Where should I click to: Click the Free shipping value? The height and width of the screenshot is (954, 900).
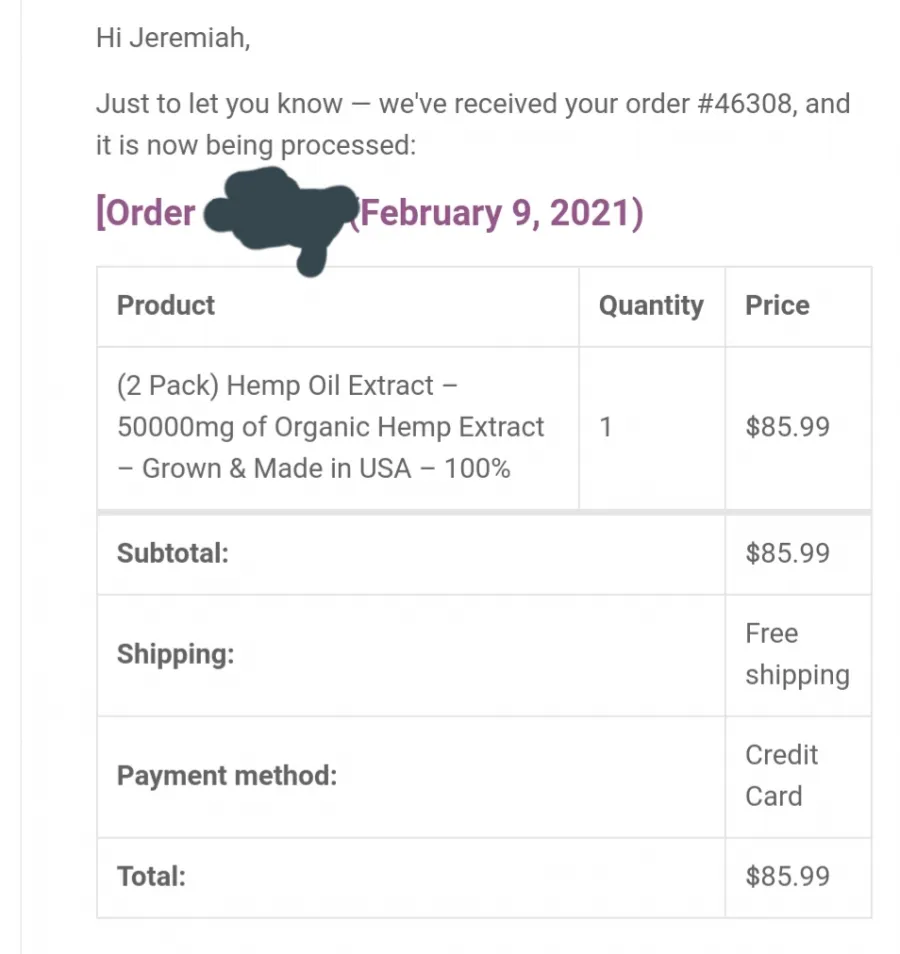(796, 654)
